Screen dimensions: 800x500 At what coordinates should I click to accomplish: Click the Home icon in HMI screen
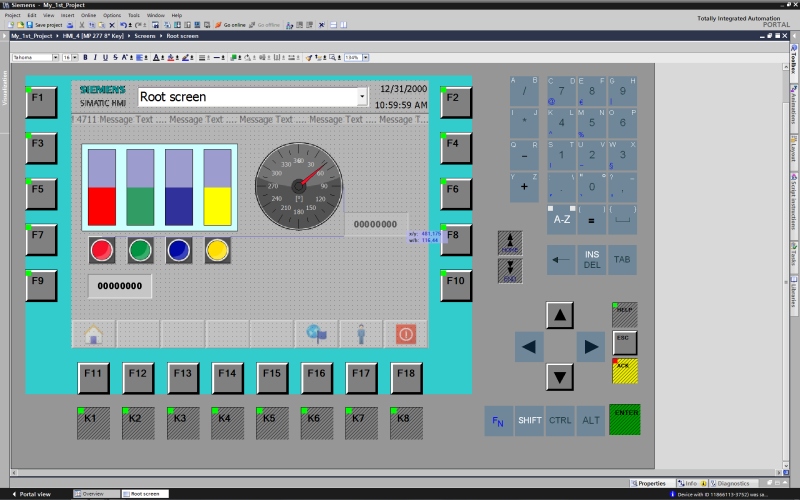[x=94, y=334]
